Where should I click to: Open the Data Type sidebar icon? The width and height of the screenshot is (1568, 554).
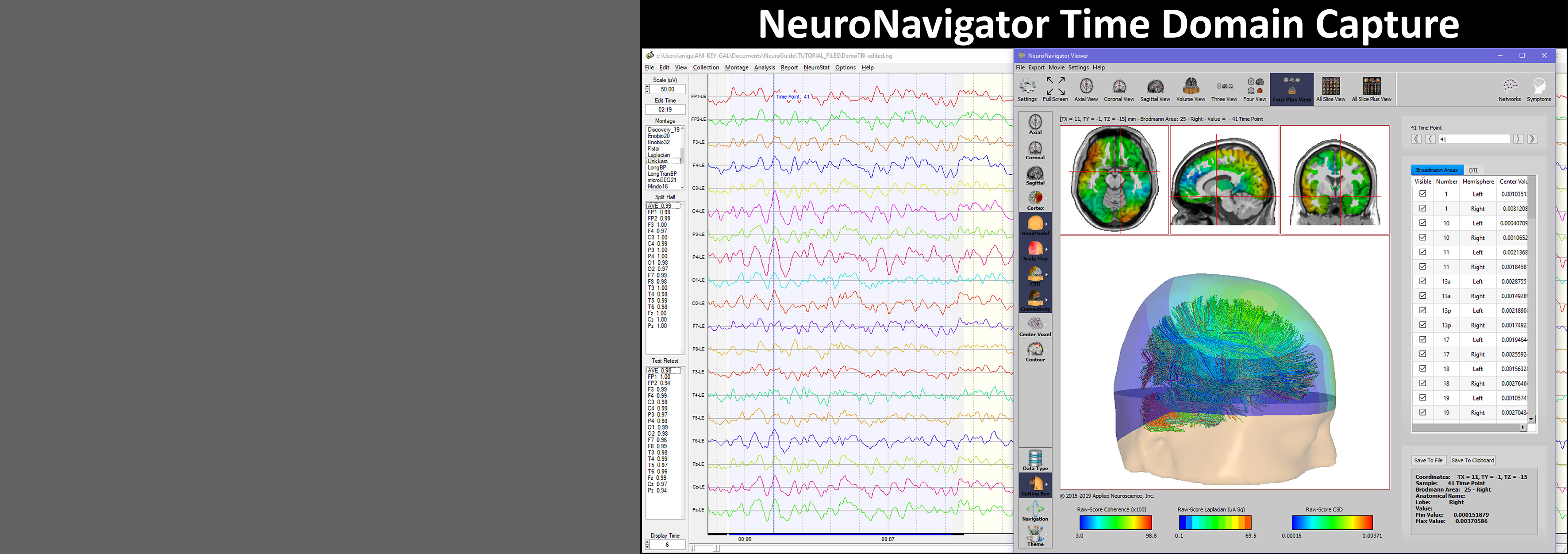pos(1035,460)
